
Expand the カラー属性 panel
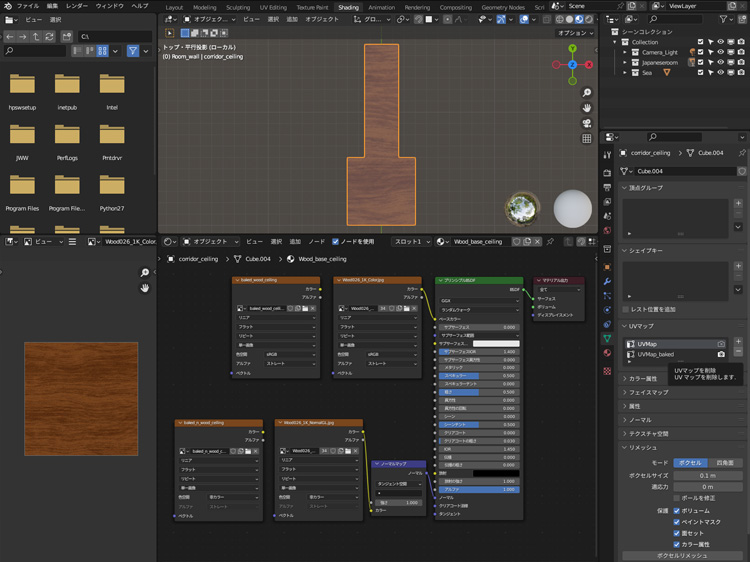[x=643, y=379]
